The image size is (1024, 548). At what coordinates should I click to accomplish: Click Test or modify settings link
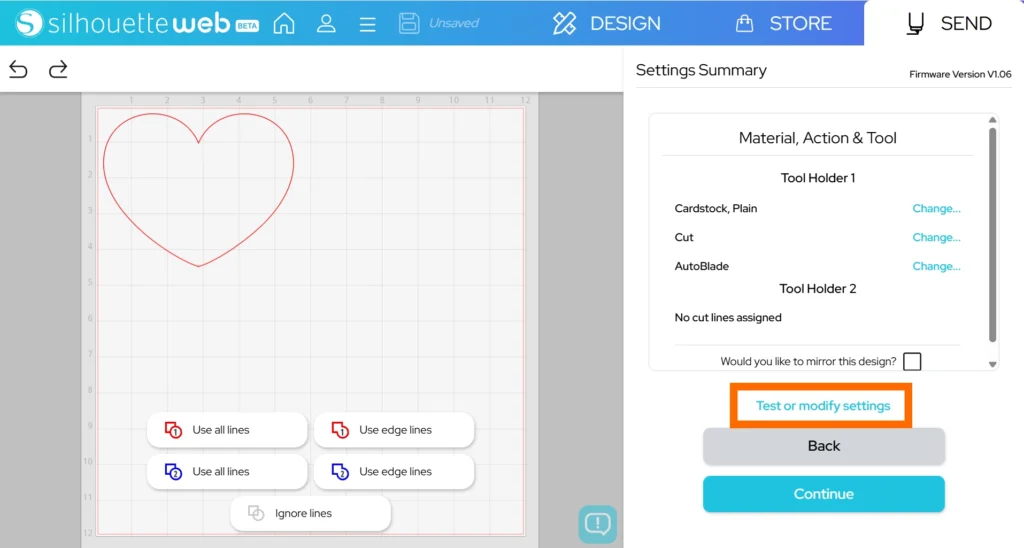coord(822,406)
